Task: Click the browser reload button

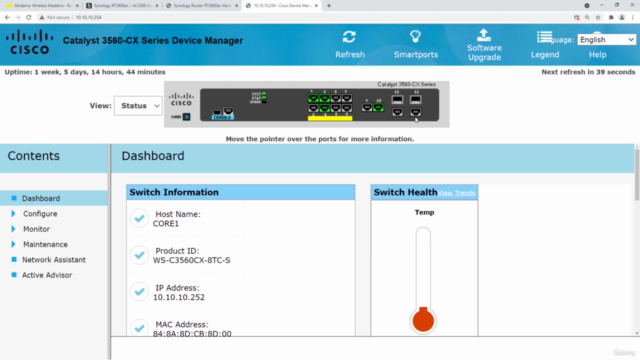Action: point(28,18)
